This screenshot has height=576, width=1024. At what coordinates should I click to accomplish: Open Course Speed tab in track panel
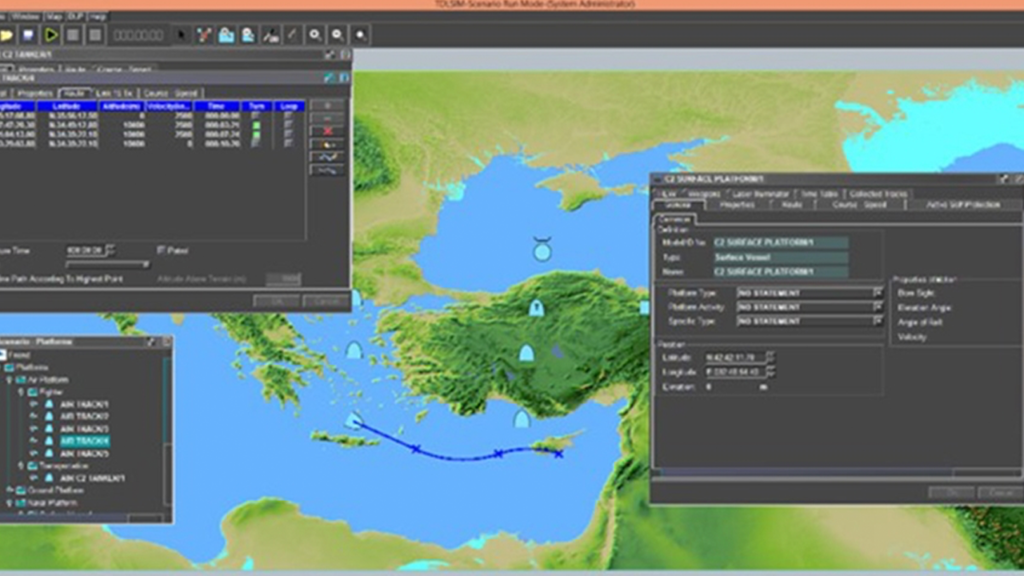pos(170,93)
